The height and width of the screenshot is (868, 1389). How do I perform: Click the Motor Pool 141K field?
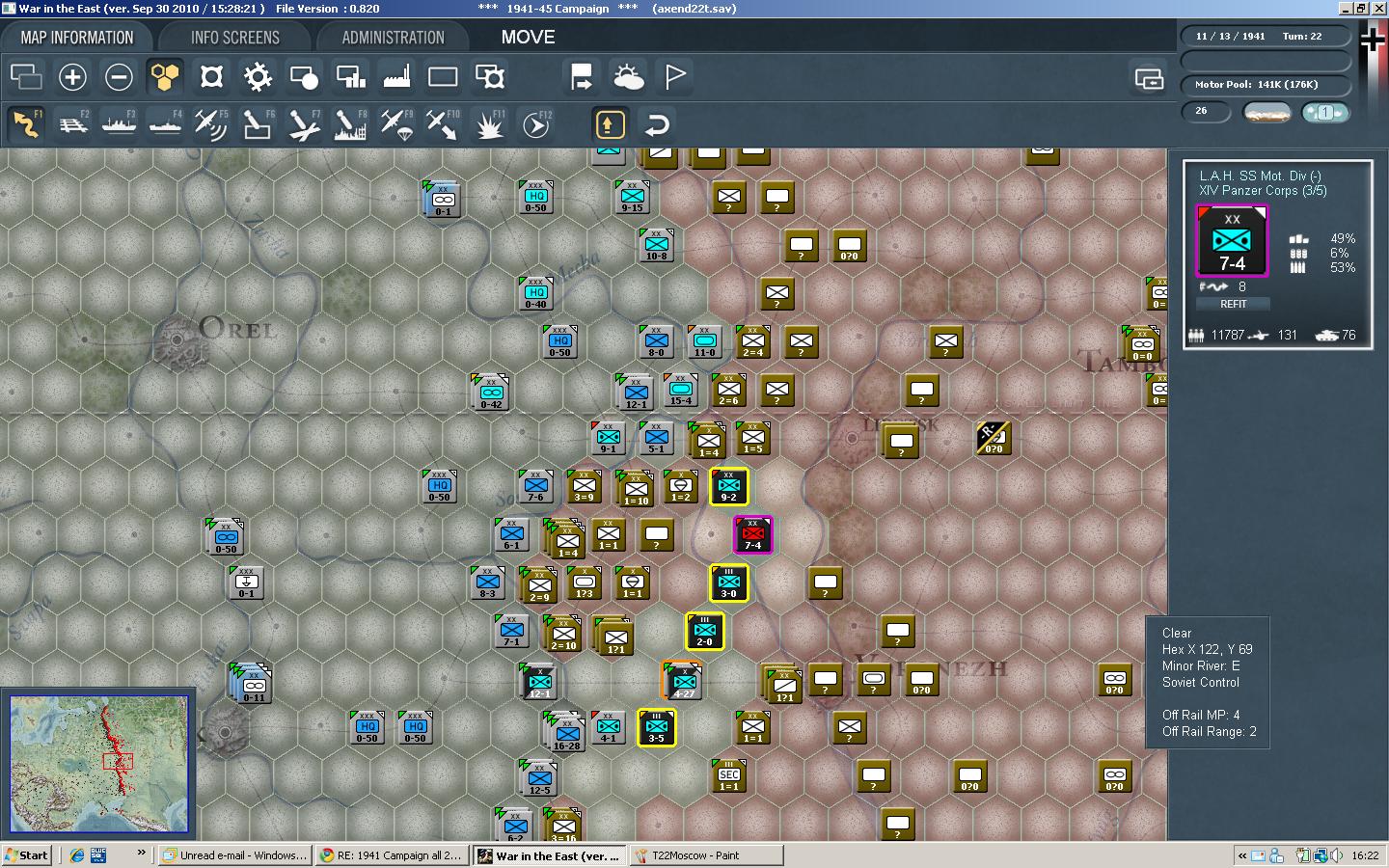[x=1265, y=85]
